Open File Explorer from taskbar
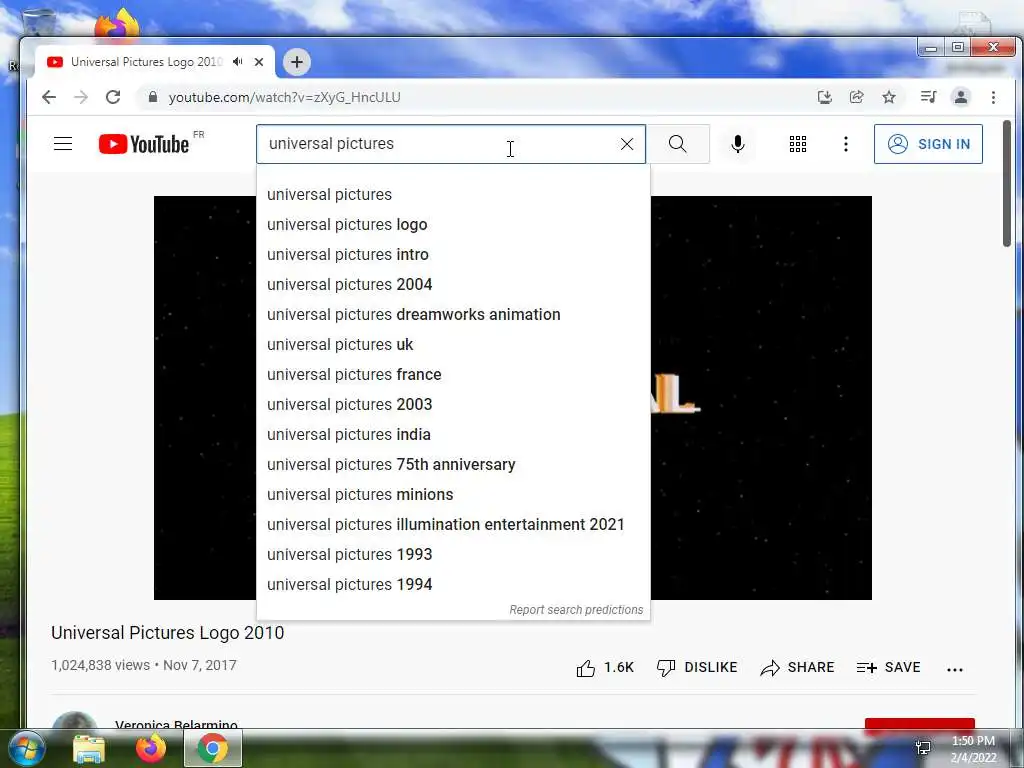 click(89, 748)
